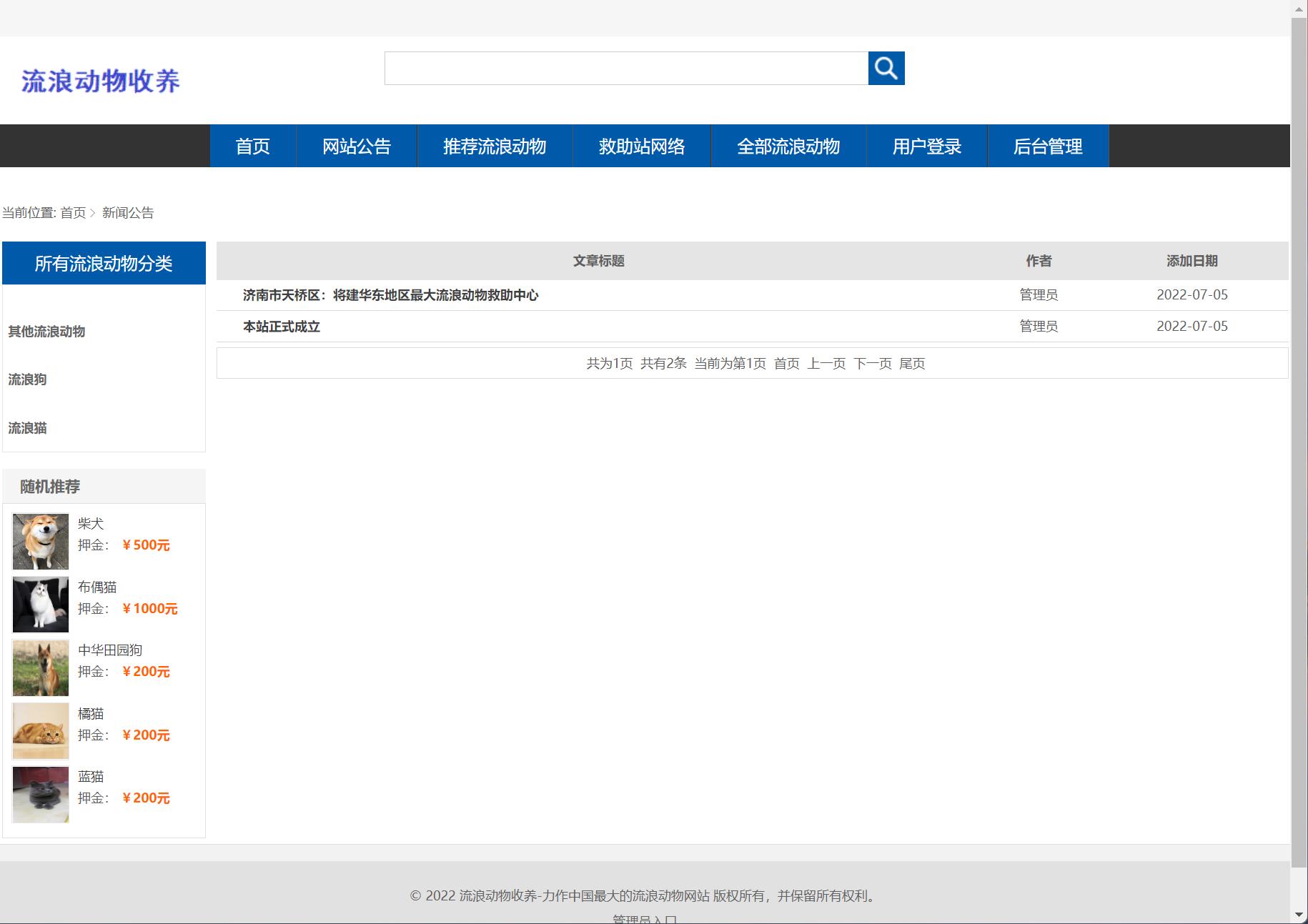Screen dimensions: 1308x924
Task: Click the search magnifier icon
Action: pyautogui.click(x=886, y=68)
